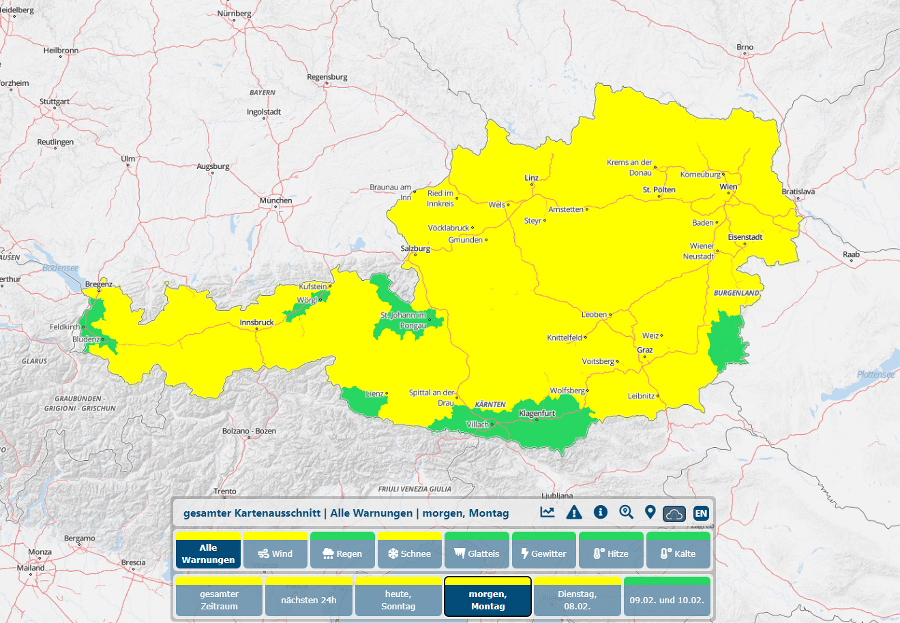This screenshot has height=623, width=900.
Task: Click the Linz city label
Action: 532,178
